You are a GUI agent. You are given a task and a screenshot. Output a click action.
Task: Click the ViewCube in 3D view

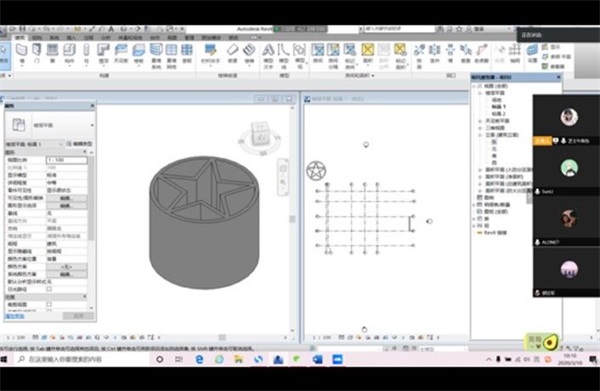coord(260,138)
